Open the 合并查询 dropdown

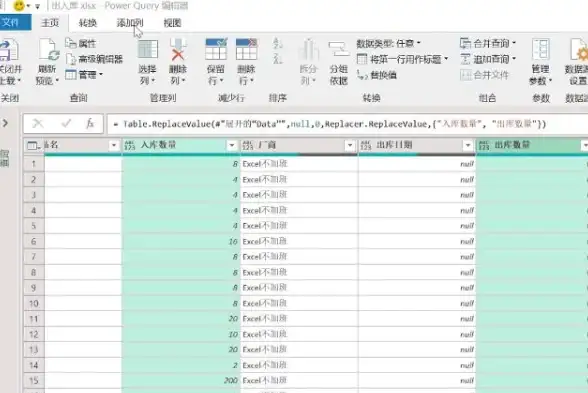(x=488, y=44)
